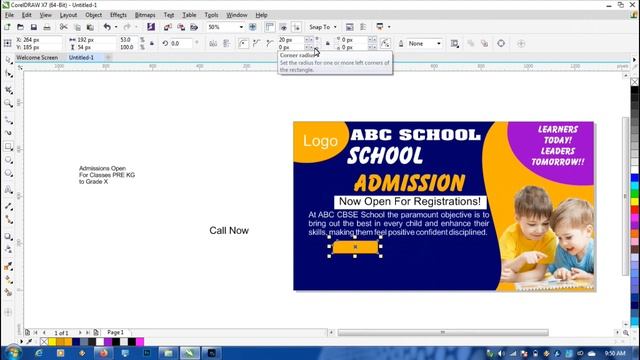Click the Undo arrow icon

coord(107,27)
